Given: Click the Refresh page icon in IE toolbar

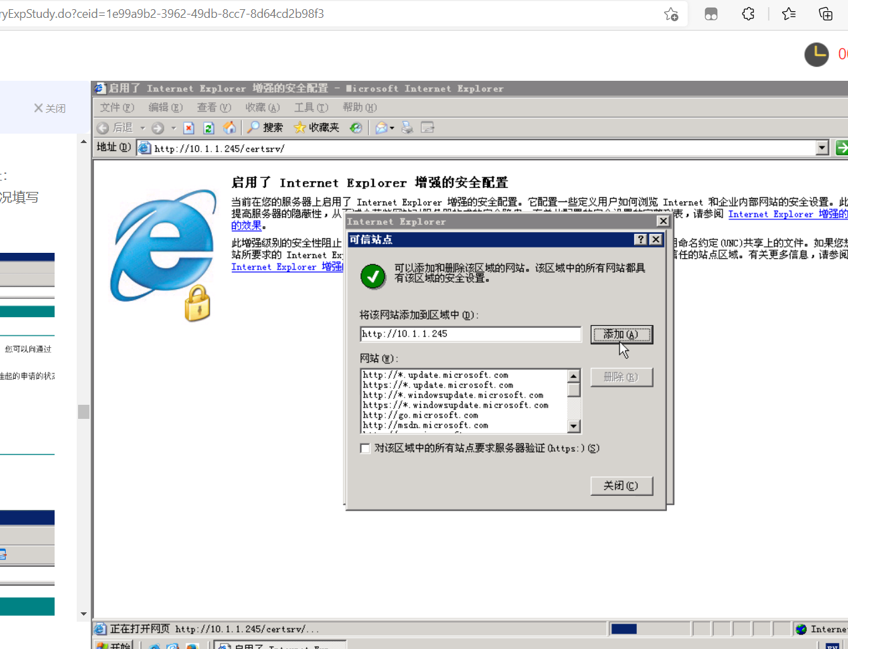Looking at the screenshot, I should (209, 128).
